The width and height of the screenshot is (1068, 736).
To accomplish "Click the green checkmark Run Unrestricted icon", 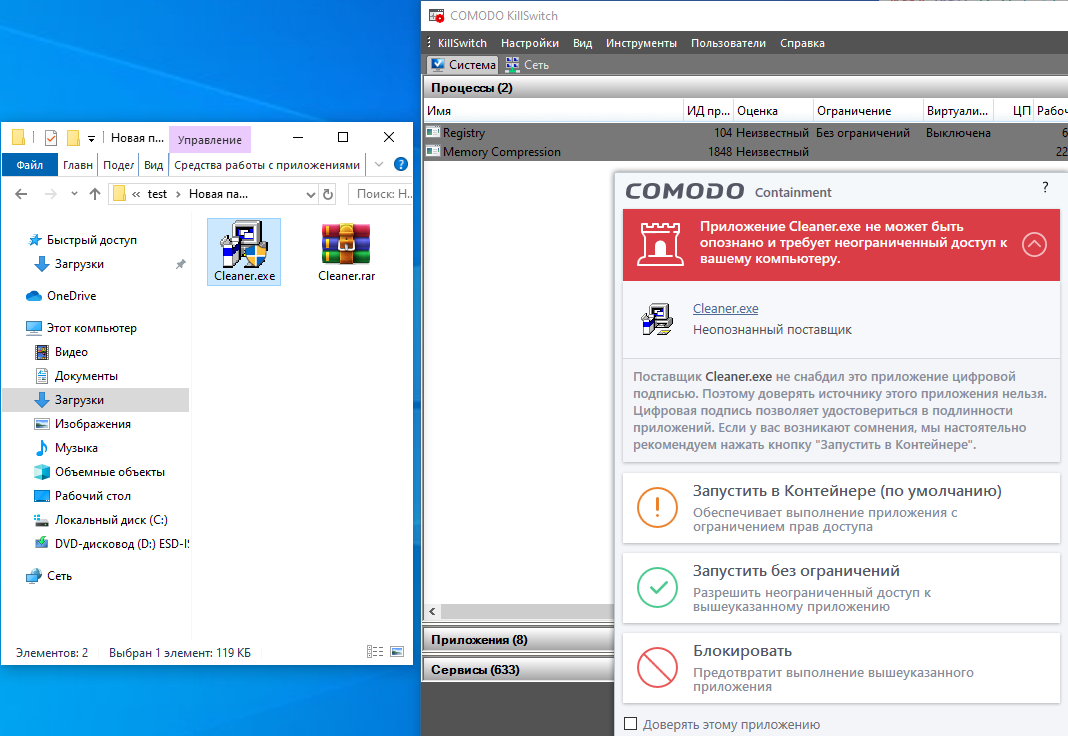I will (x=657, y=587).
